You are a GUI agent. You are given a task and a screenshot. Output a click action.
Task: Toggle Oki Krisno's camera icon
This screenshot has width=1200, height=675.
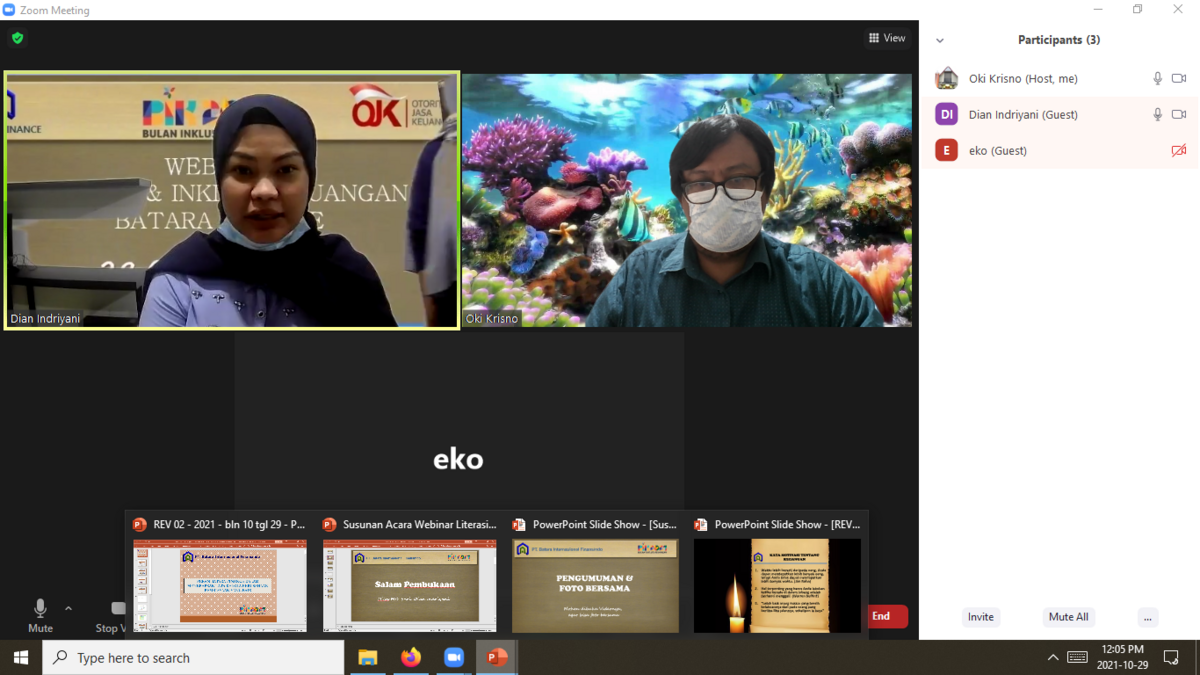coord(1179,79)
